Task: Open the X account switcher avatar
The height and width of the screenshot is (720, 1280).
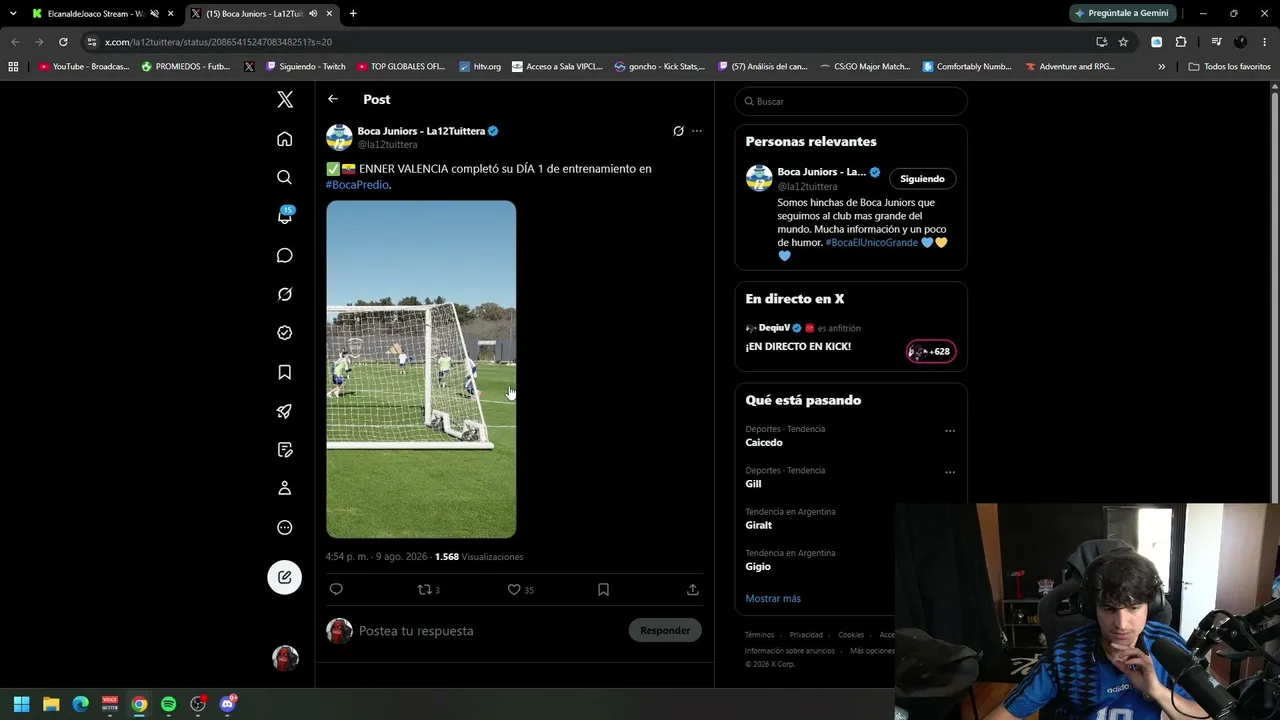Action: click(285, 657)
